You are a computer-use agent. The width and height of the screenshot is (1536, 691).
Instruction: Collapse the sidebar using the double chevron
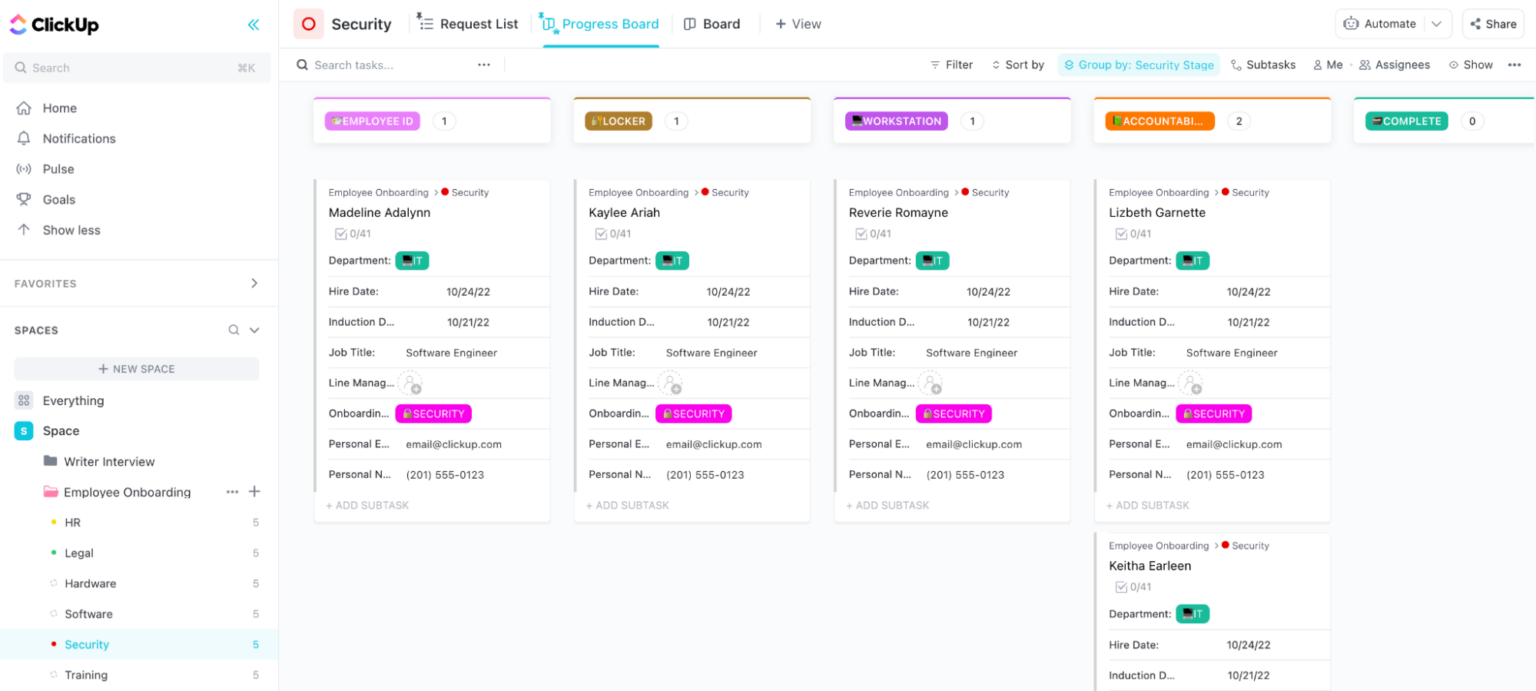click(253, 24)
